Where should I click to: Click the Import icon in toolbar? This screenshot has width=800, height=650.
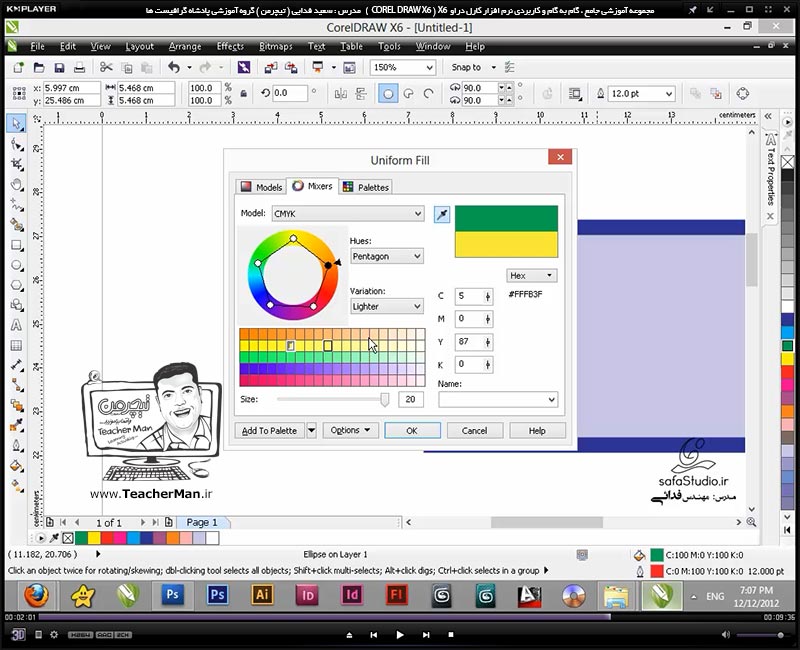271,67
